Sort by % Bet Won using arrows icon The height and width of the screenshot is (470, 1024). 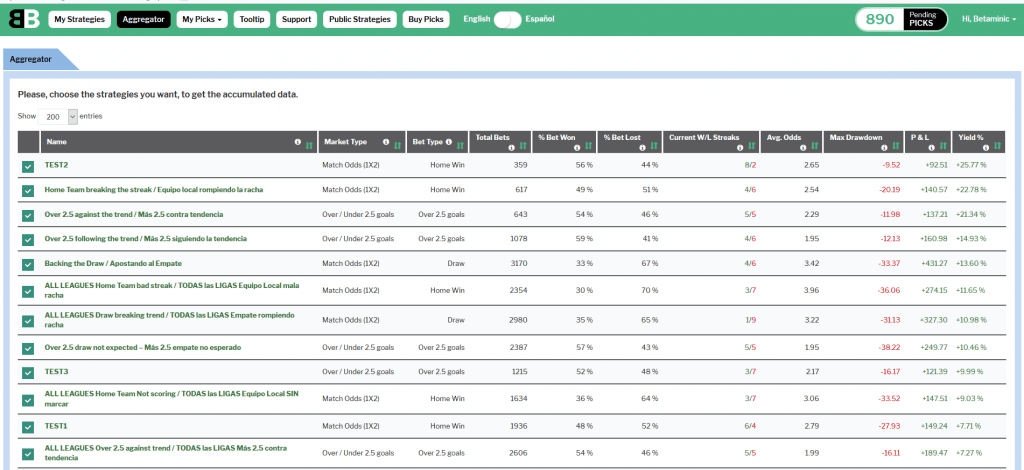(588, 146)
